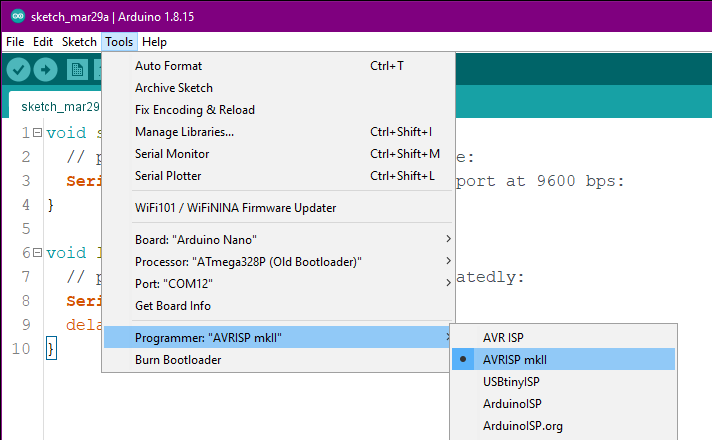Collapse the setup function fold marker
The image size is (712, 440).
click(36, 133)
